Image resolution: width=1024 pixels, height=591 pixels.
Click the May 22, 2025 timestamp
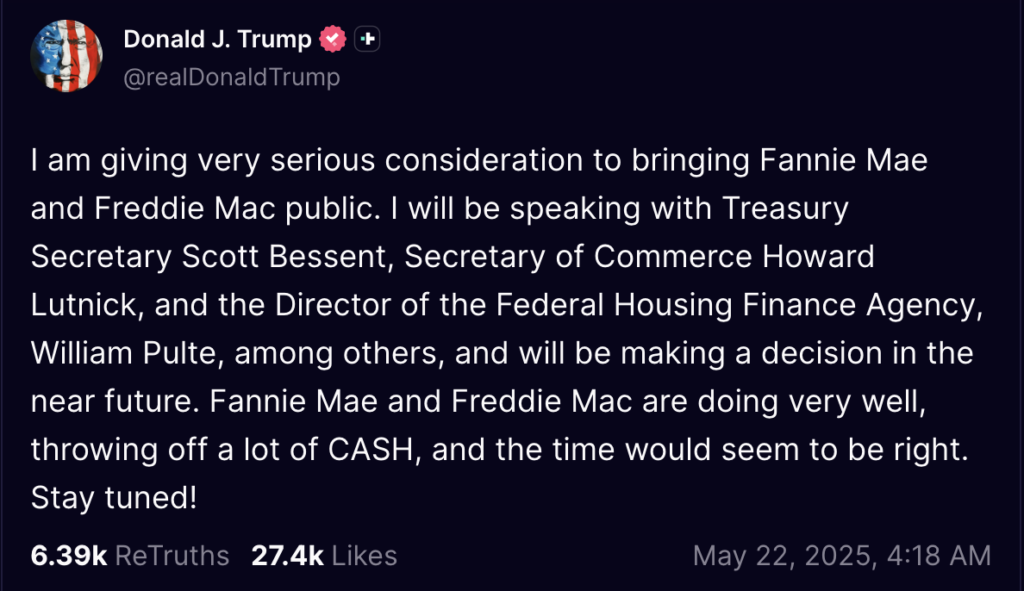[x=842, y=556]
